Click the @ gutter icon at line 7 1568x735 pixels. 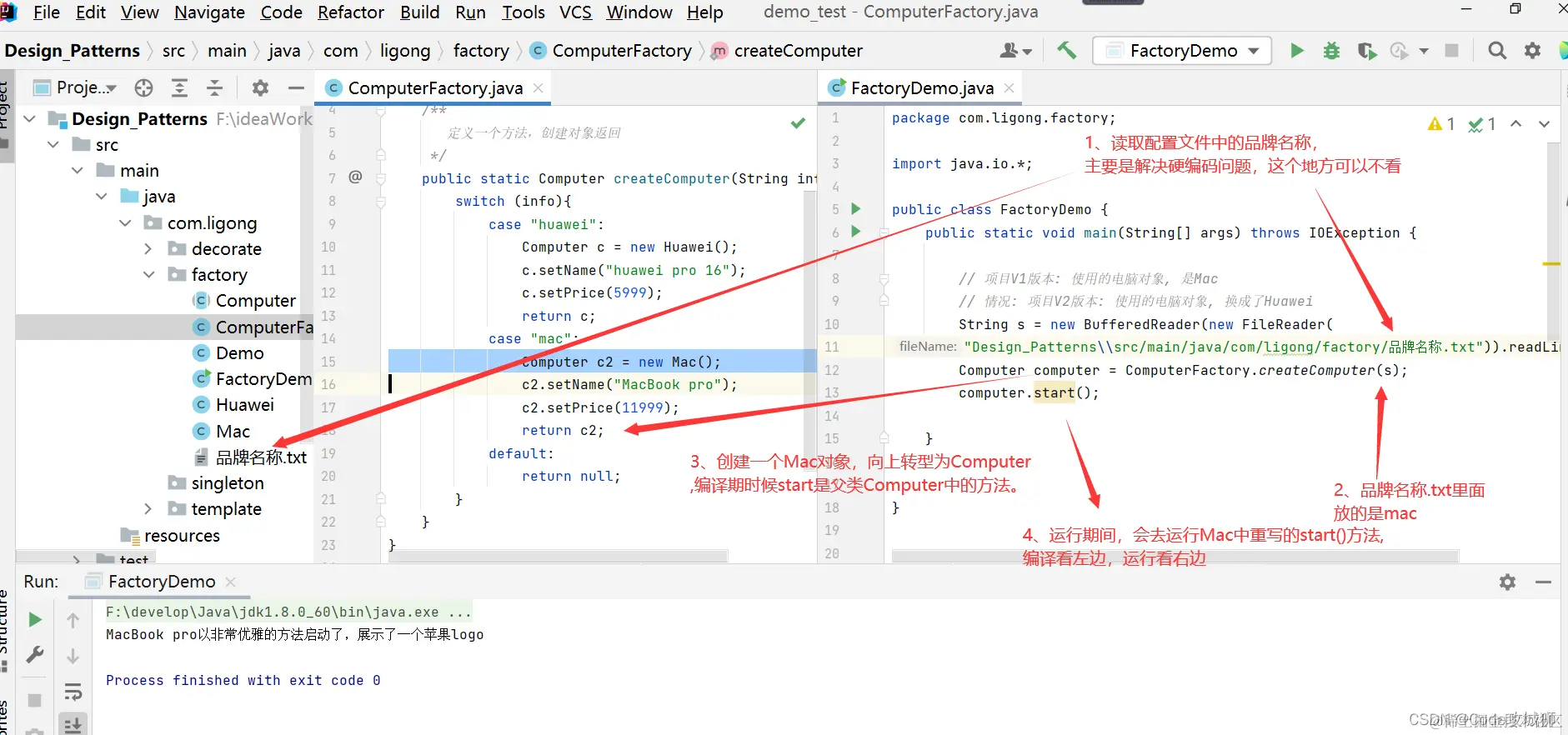click(355, 177)
